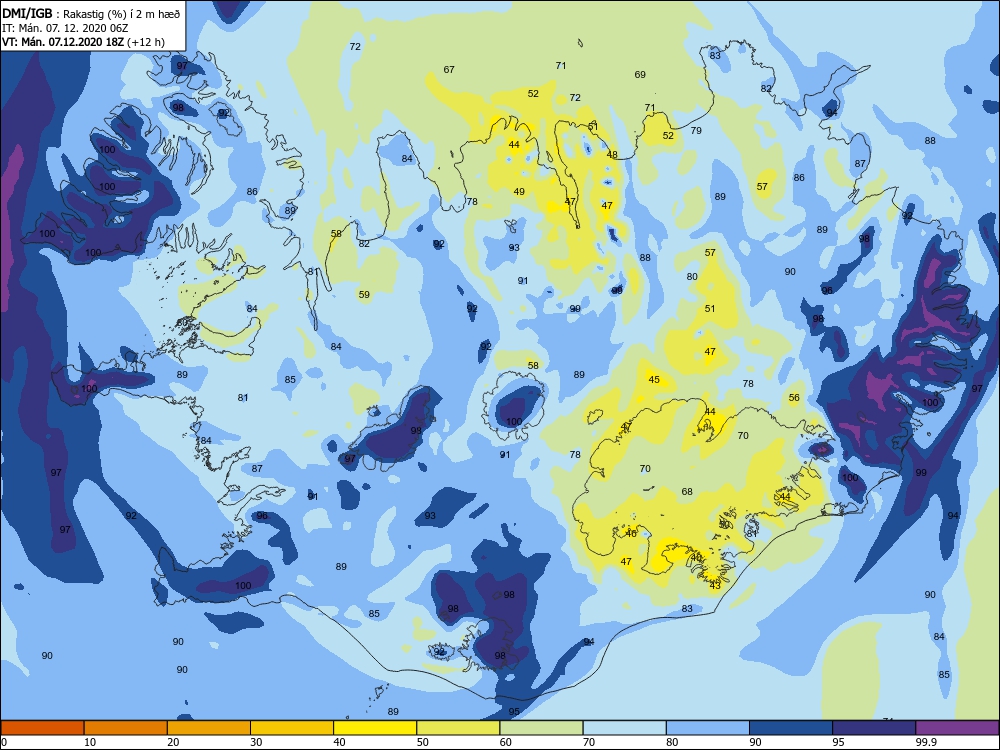Select the purple legend swatch above 99.9
This screenshot has height=750, width=1000.
[x=957, y=728]
